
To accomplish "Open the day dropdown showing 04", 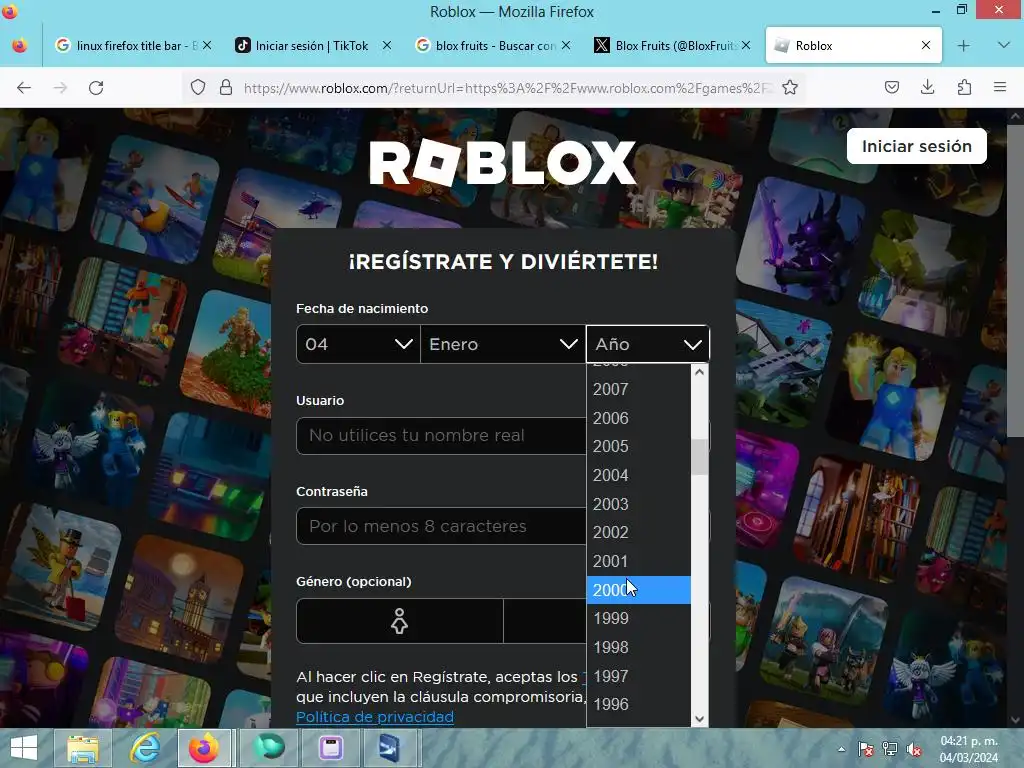I will point(358,344).
